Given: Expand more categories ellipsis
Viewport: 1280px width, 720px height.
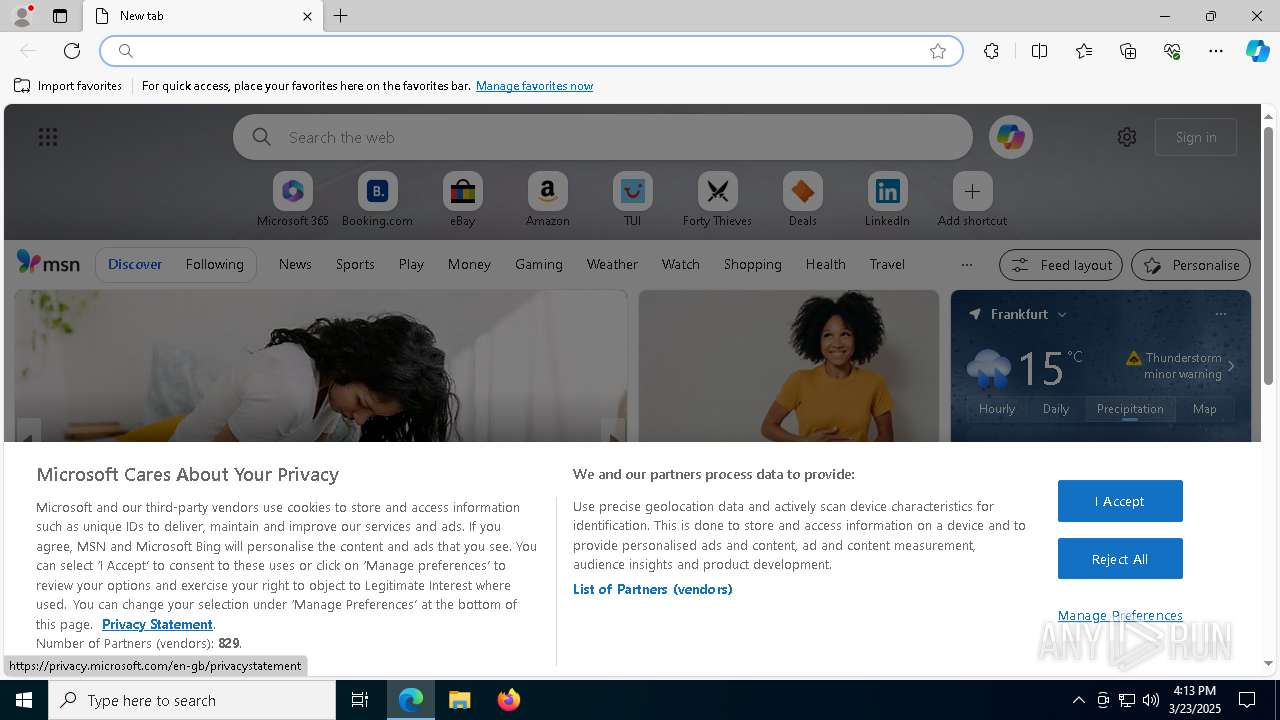Looking at the screenshot, I should pos(966,265).
